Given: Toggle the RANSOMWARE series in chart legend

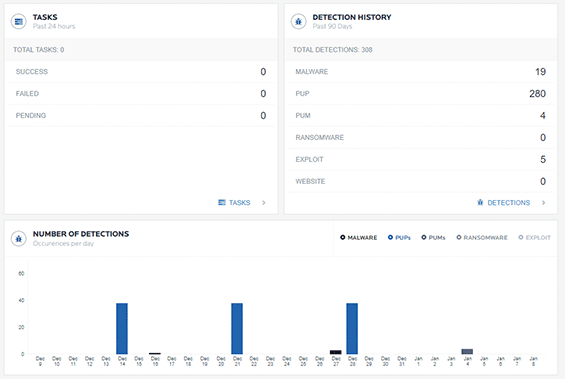Looking at the screenshot, I should tap(482, 237).
